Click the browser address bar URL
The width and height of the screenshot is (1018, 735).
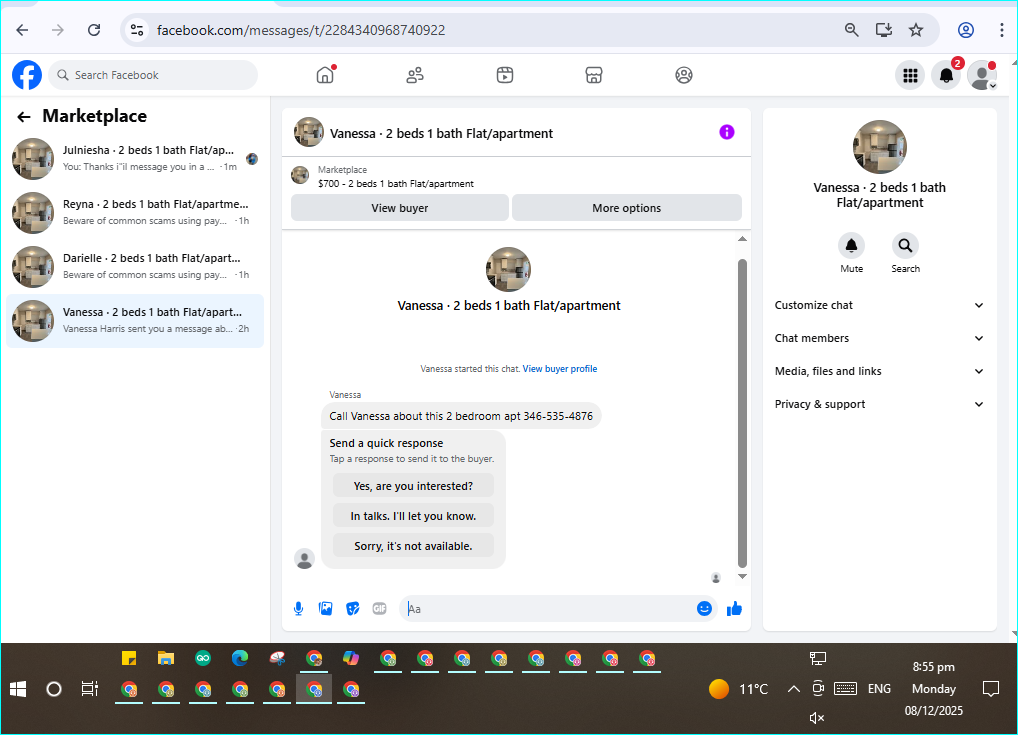pos(301,31)
